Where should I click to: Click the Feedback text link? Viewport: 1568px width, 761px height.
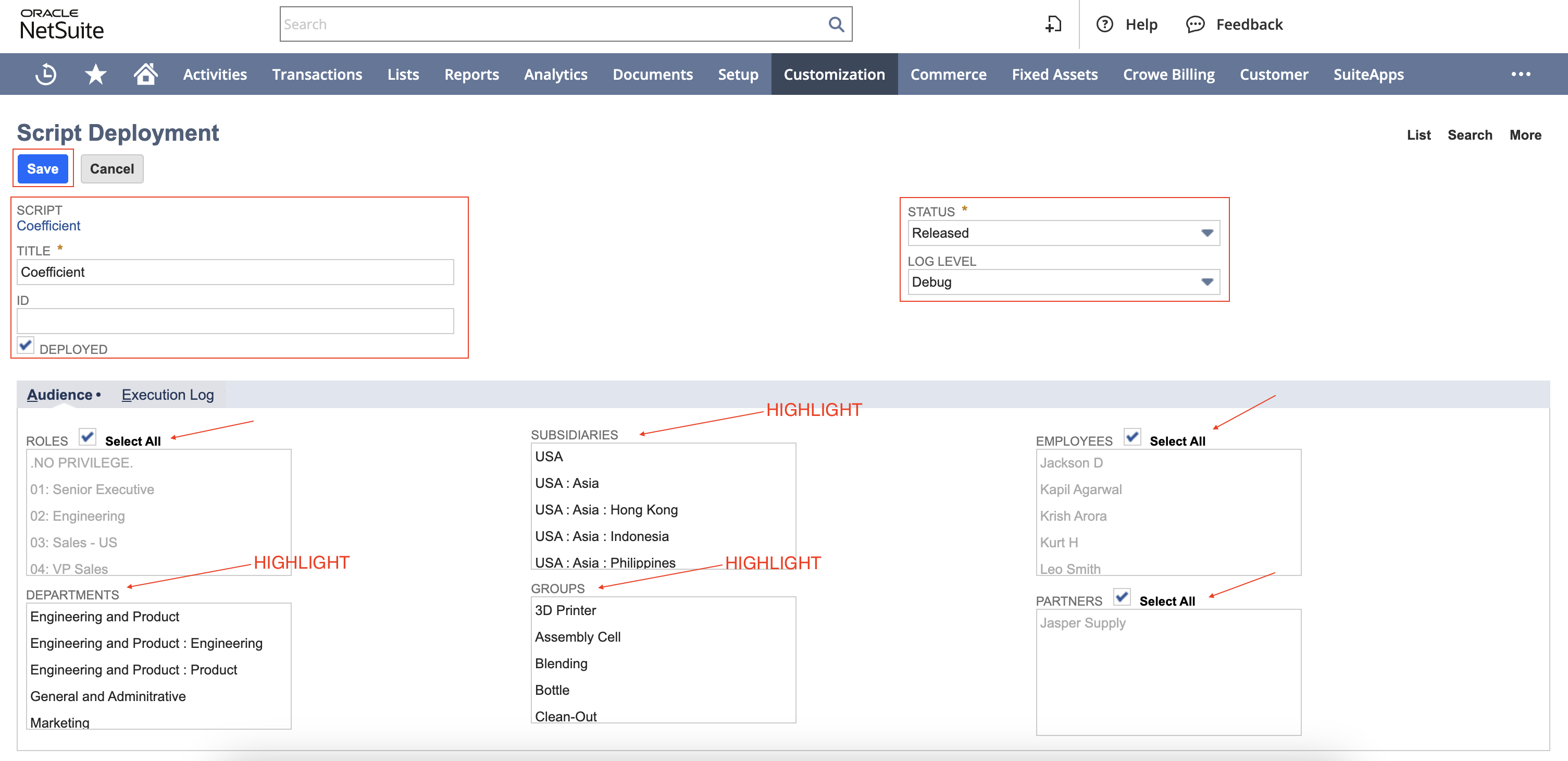pos(1249,24)
